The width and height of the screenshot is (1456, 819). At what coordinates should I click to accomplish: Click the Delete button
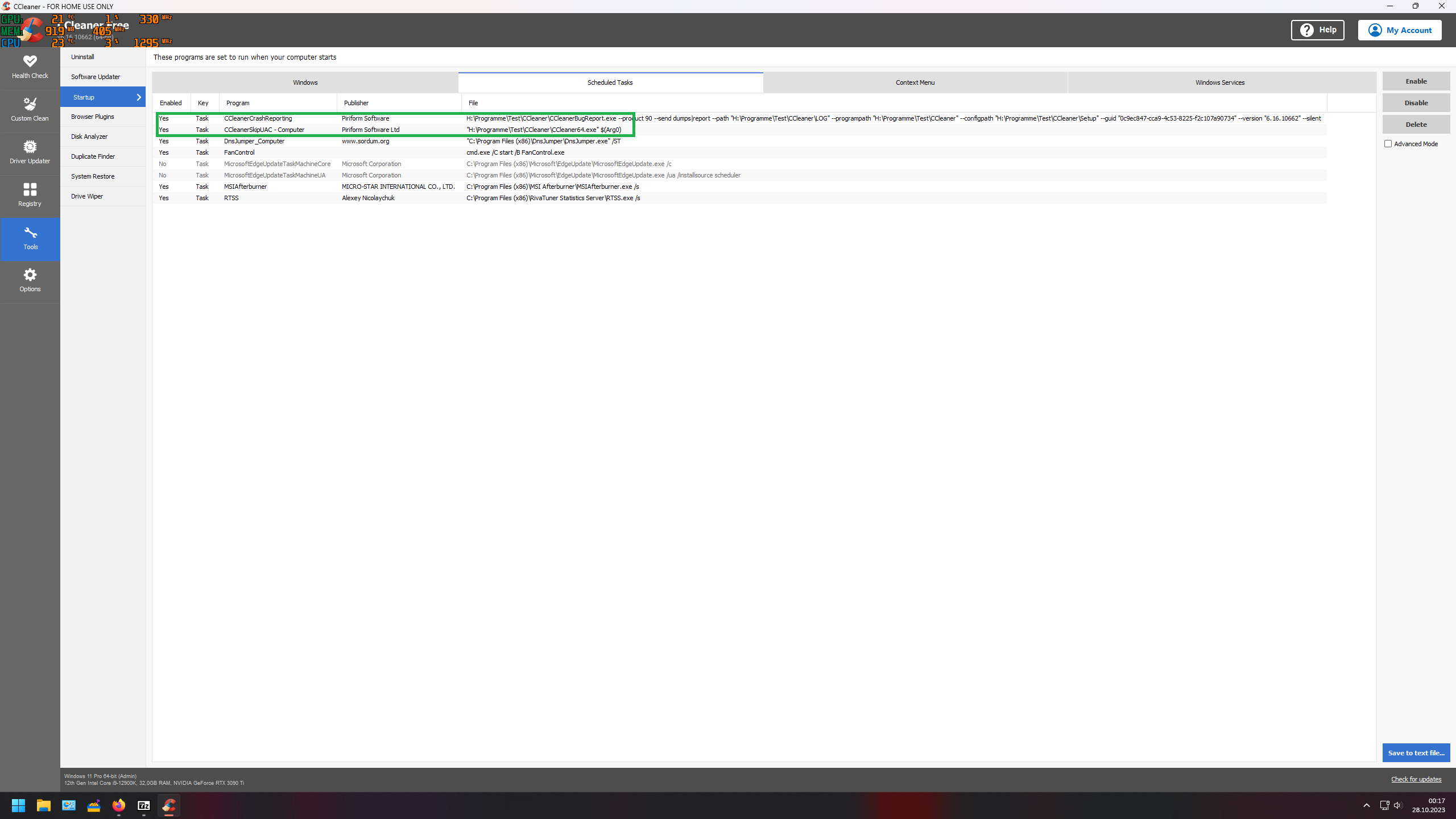click(1416, 124)
